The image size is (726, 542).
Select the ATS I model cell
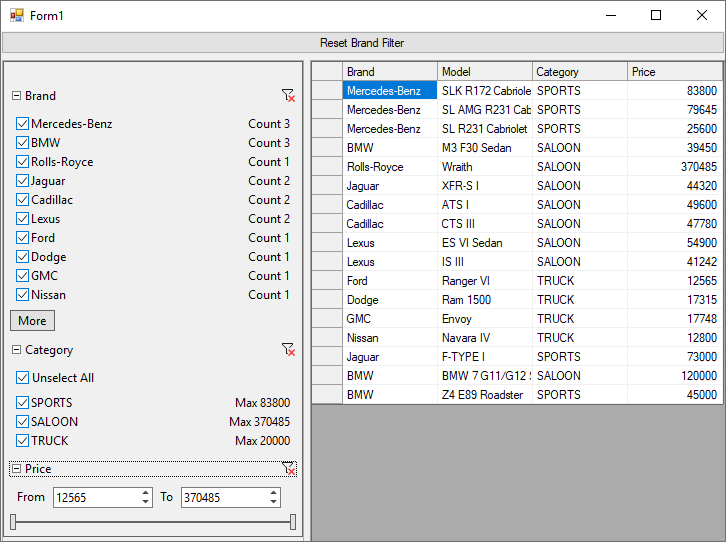click(485, 205)
